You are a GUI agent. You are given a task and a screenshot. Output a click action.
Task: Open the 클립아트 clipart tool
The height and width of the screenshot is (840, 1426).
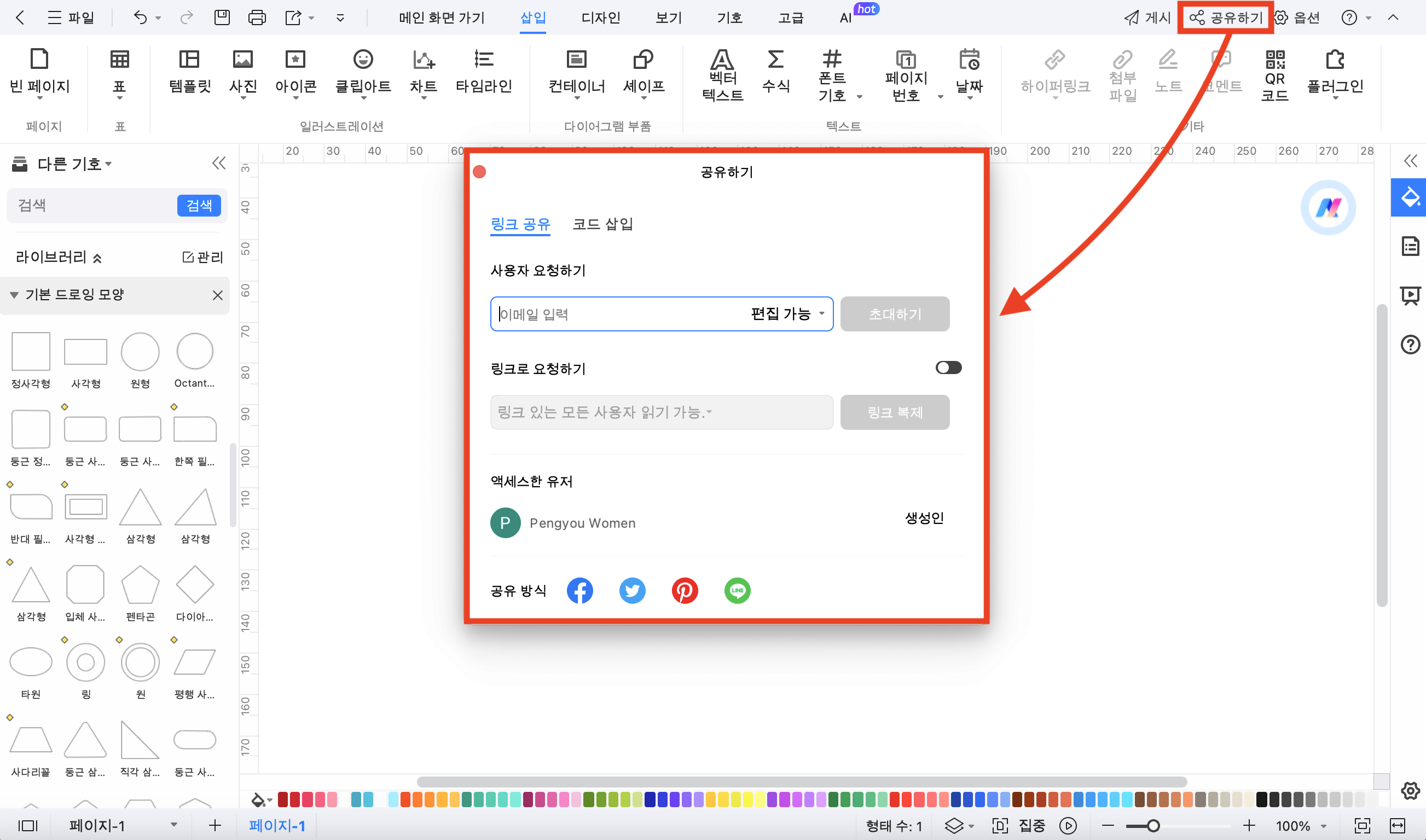click(x=363, y=74)
